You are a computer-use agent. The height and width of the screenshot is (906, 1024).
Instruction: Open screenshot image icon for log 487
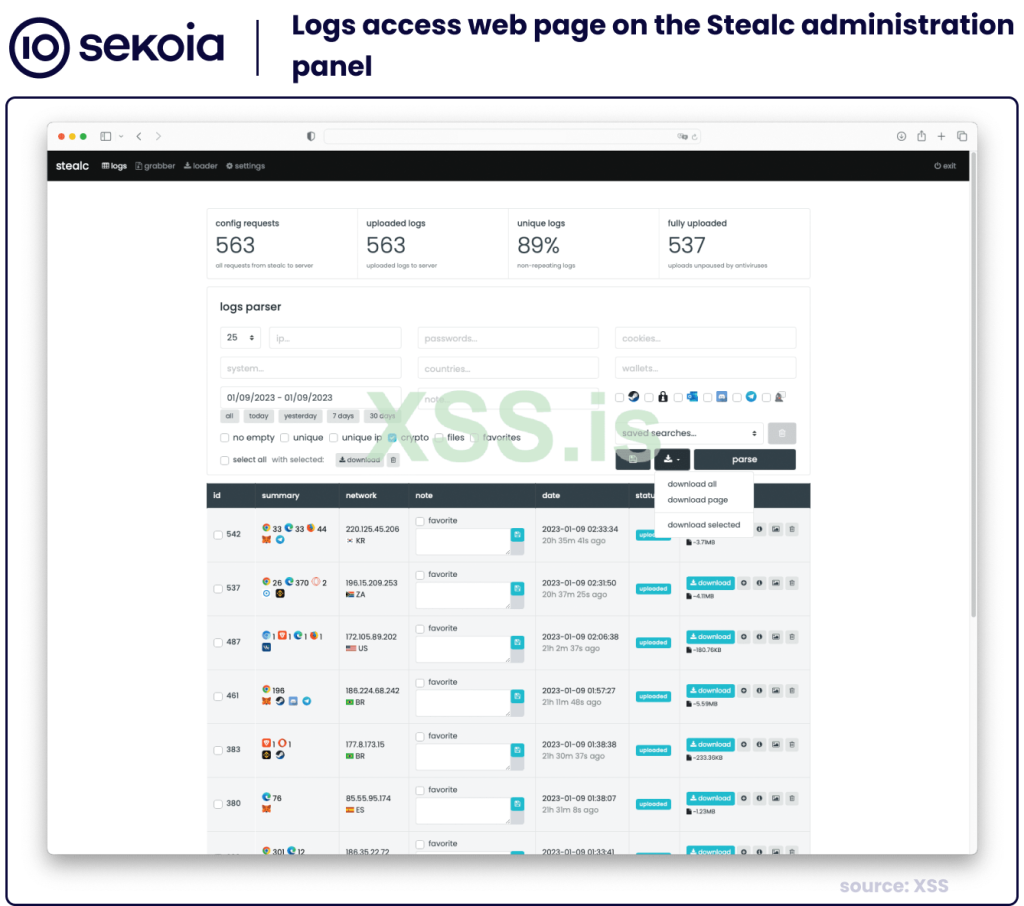[x=775, y=636]
